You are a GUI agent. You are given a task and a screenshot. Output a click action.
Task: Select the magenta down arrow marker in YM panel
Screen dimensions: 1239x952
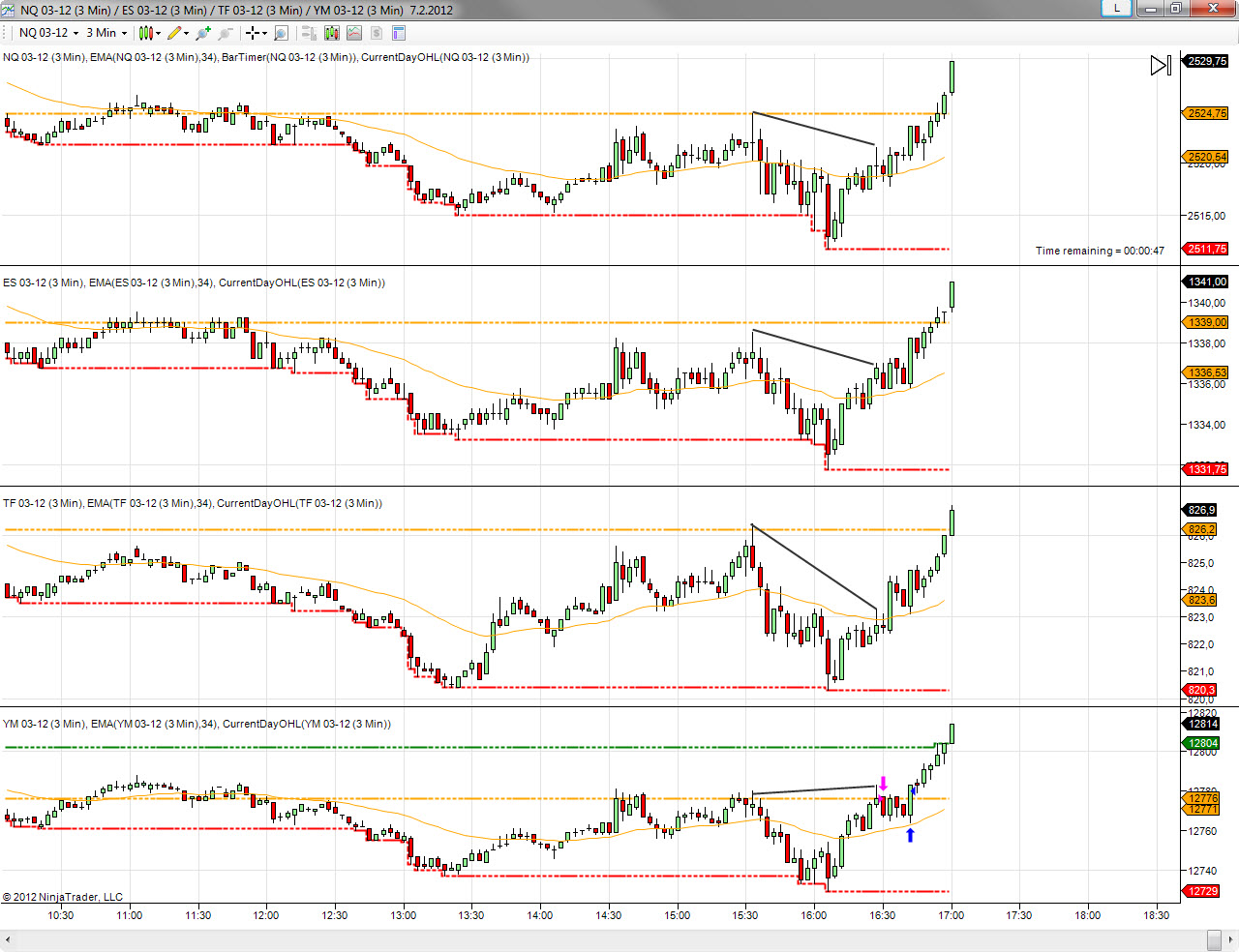[x=883, y=784]
